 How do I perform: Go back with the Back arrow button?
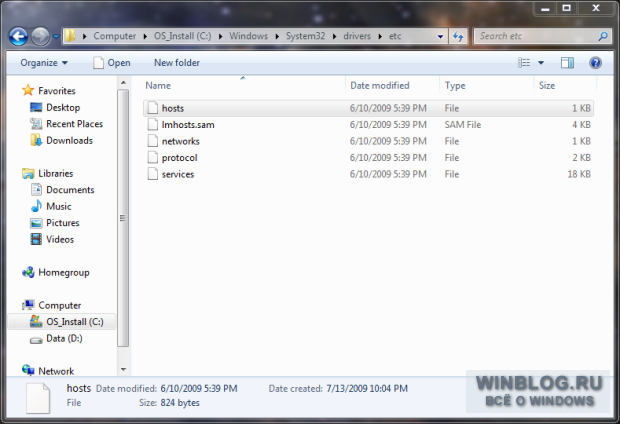coord(18,36)
